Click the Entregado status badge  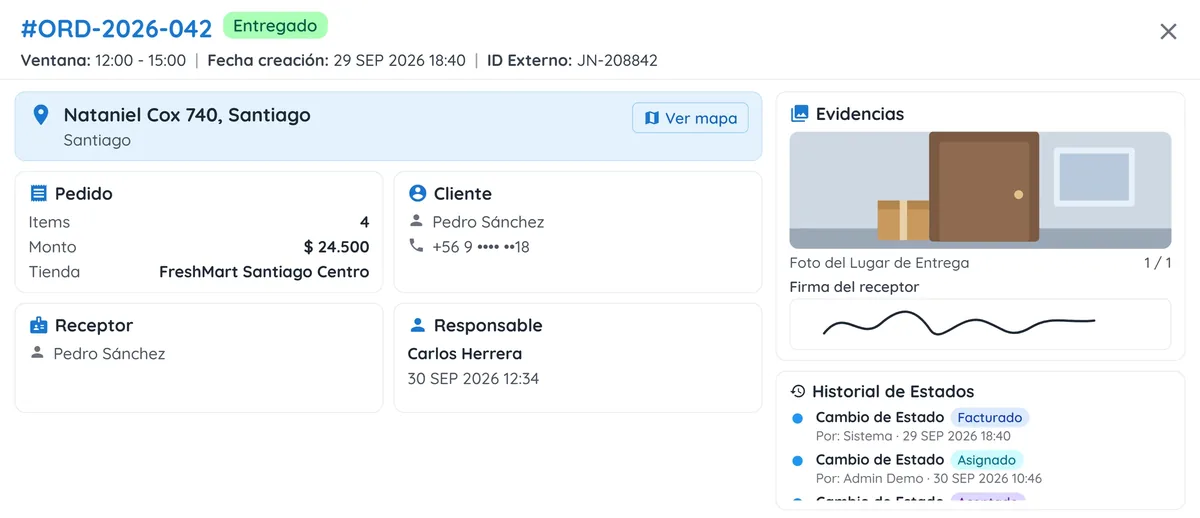pos(275,26)
